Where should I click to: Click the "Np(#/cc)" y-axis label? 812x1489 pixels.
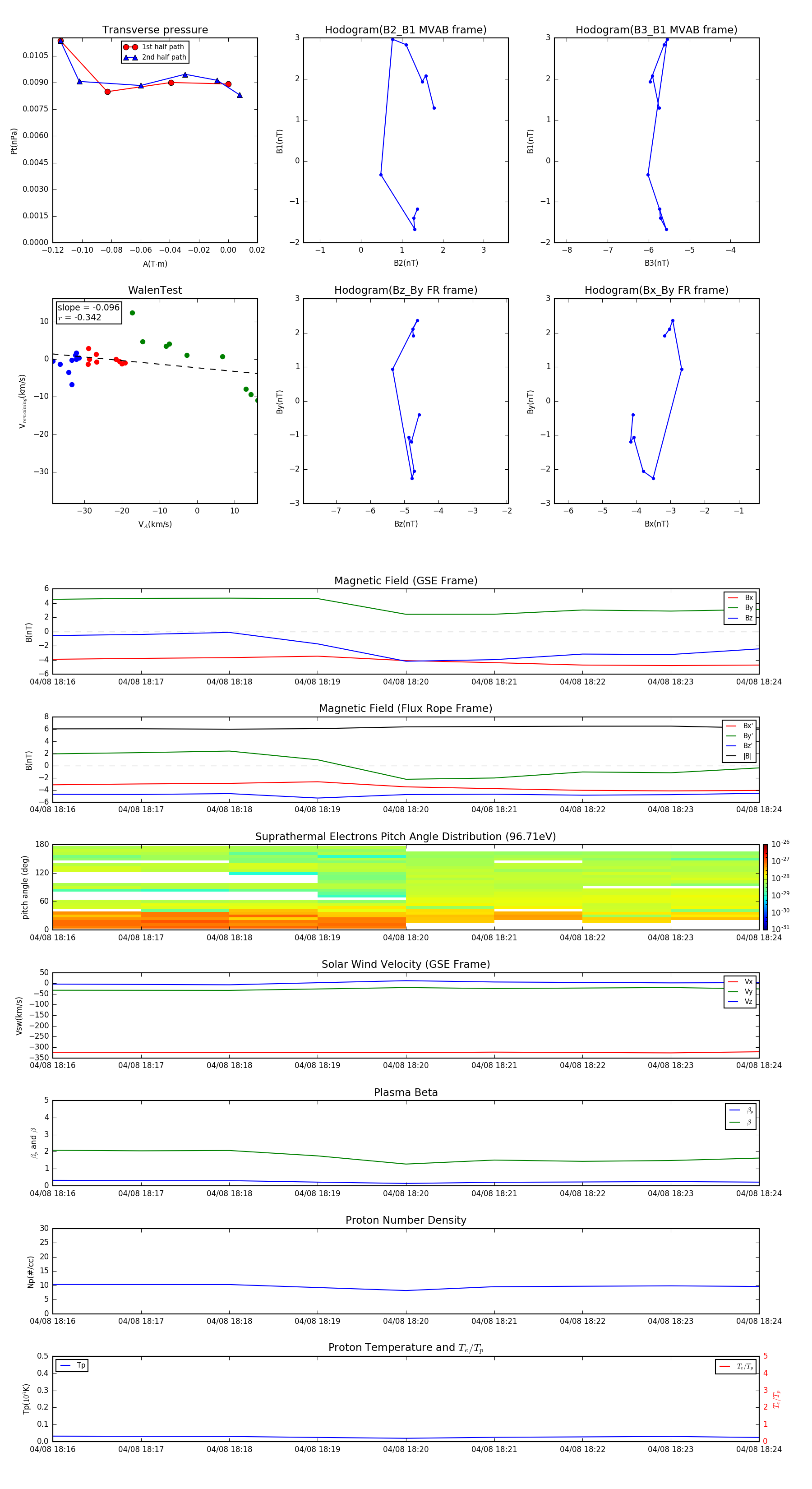[x=31, y=1272]
